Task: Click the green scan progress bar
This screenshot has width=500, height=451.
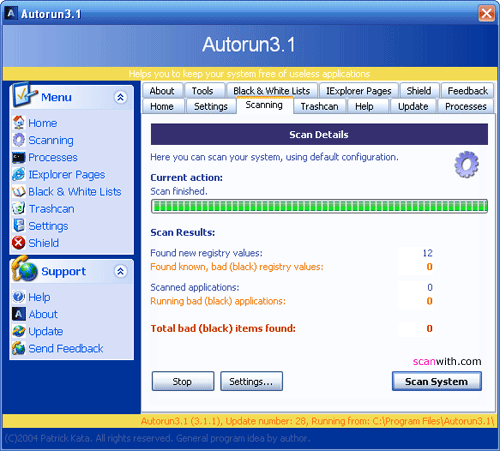Action: [319, 206]
